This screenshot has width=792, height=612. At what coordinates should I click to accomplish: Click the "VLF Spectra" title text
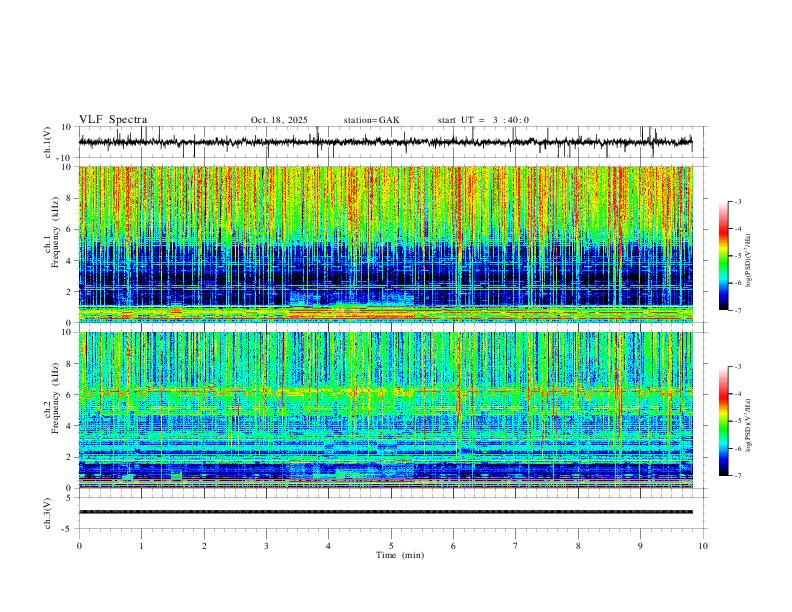point(113,120)
